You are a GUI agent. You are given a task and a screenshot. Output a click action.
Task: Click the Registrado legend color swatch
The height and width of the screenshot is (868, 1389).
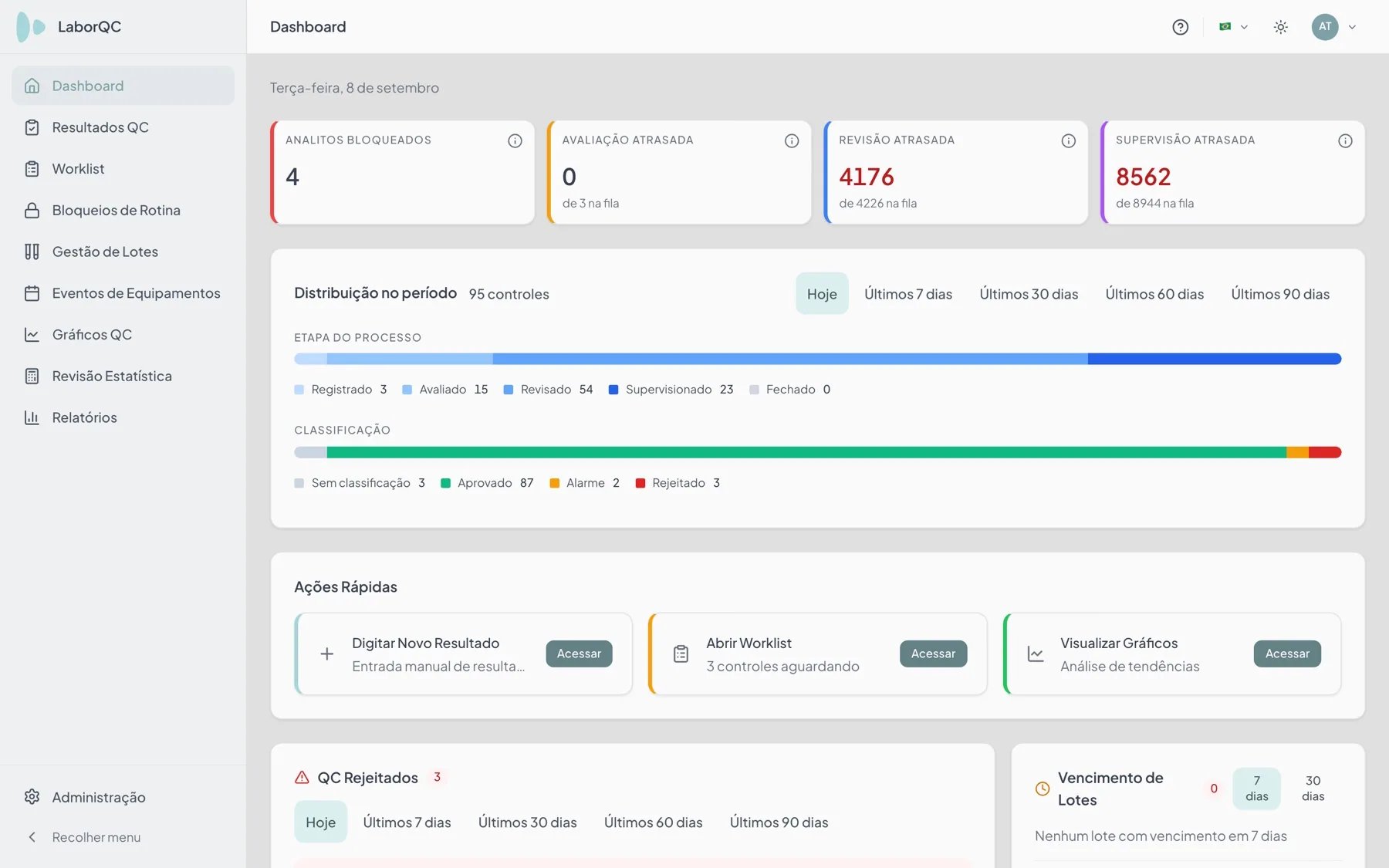pyautogui.click(x=299, y=390)
